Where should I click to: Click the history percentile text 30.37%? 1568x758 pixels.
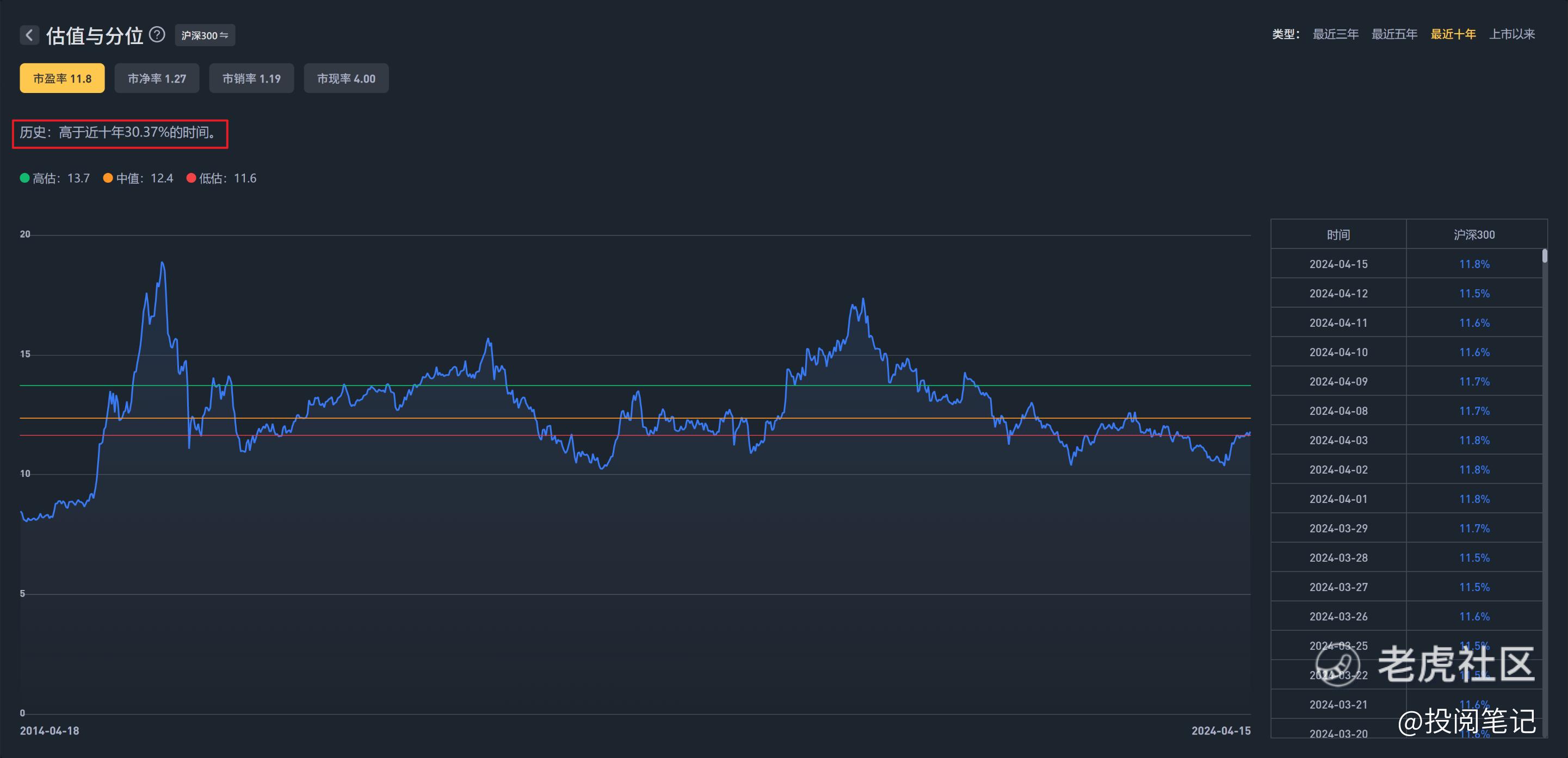(147, 132)
